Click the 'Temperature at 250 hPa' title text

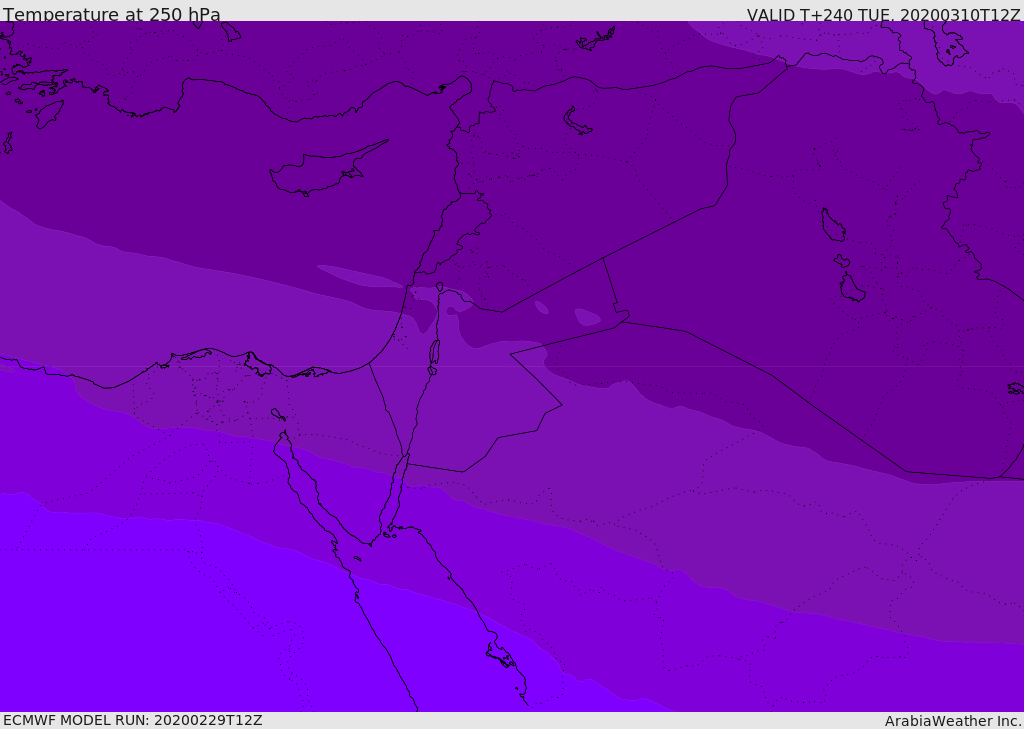(112, 14)
